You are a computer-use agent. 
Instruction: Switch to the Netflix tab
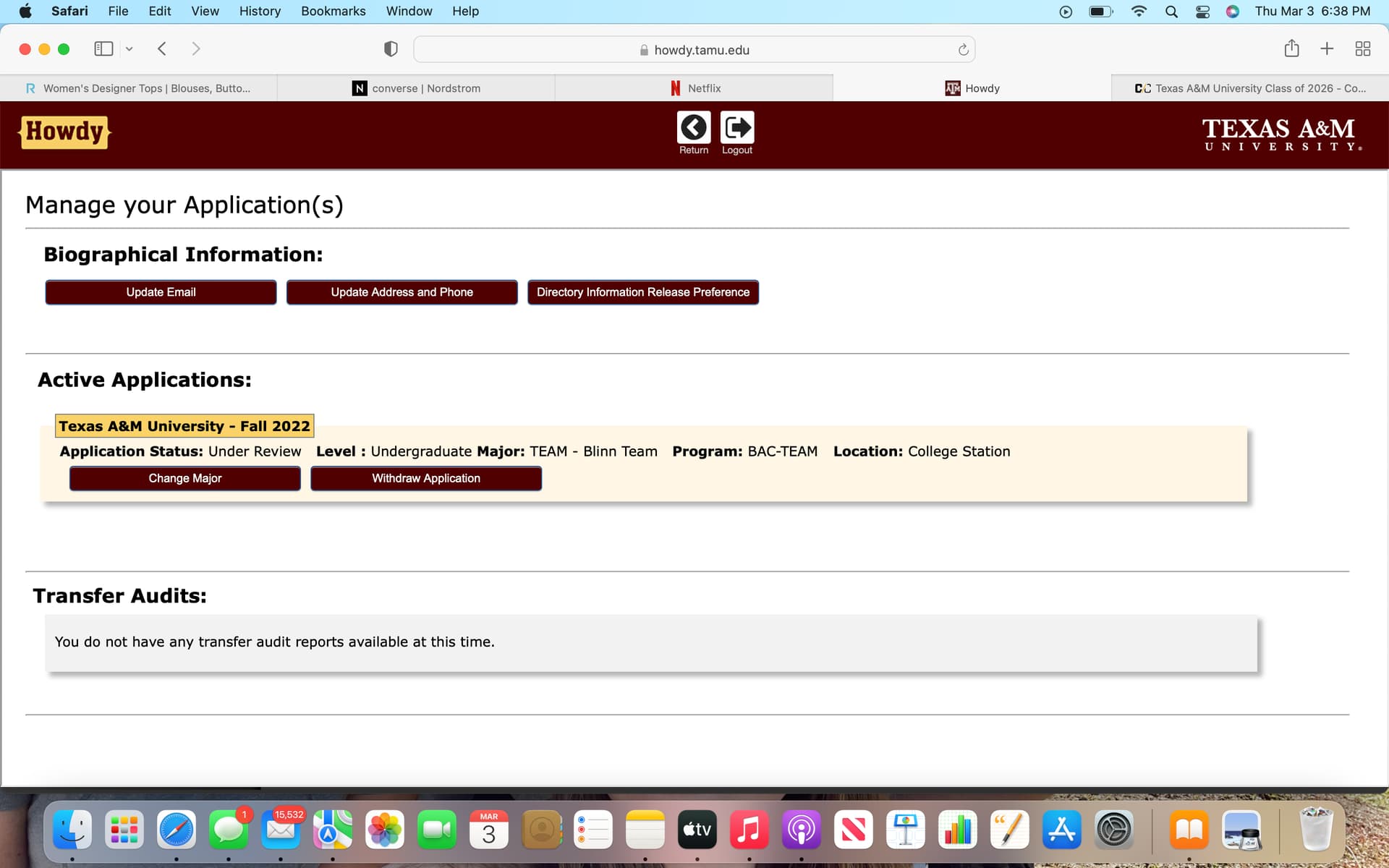(x=694, y=88)
